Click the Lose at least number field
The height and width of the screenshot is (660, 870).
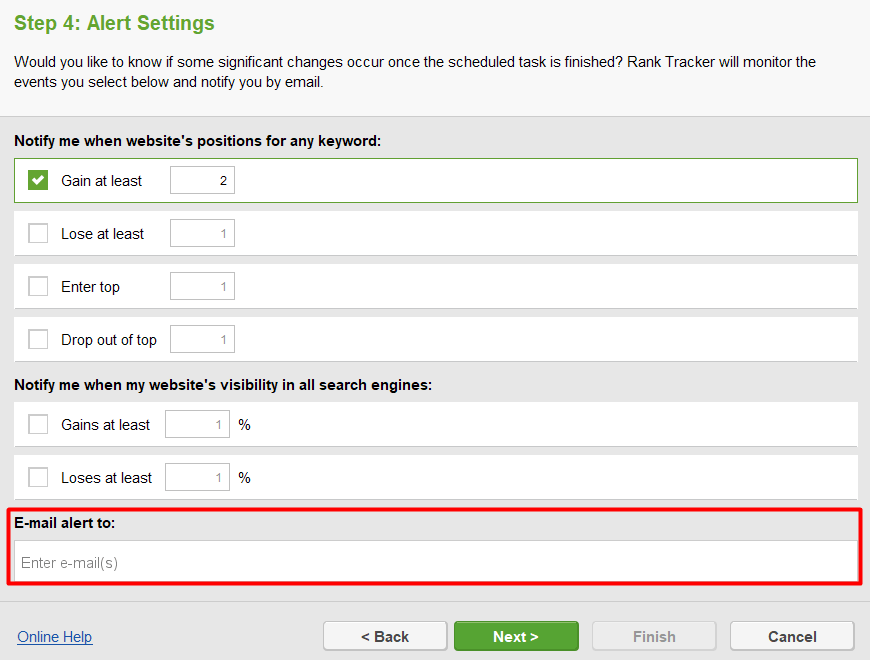[x=203, y=233]
